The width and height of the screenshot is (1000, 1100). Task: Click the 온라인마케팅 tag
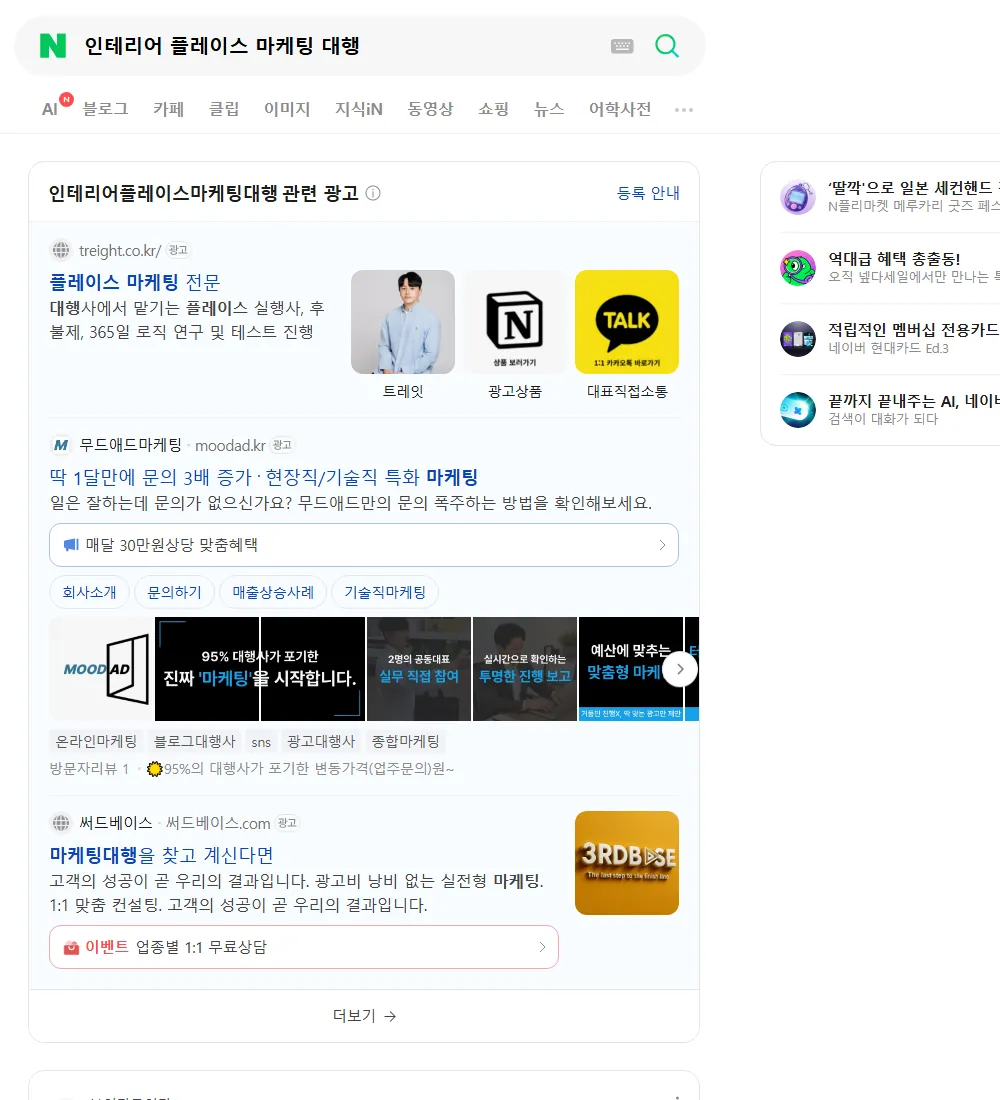tap(96, 742)
